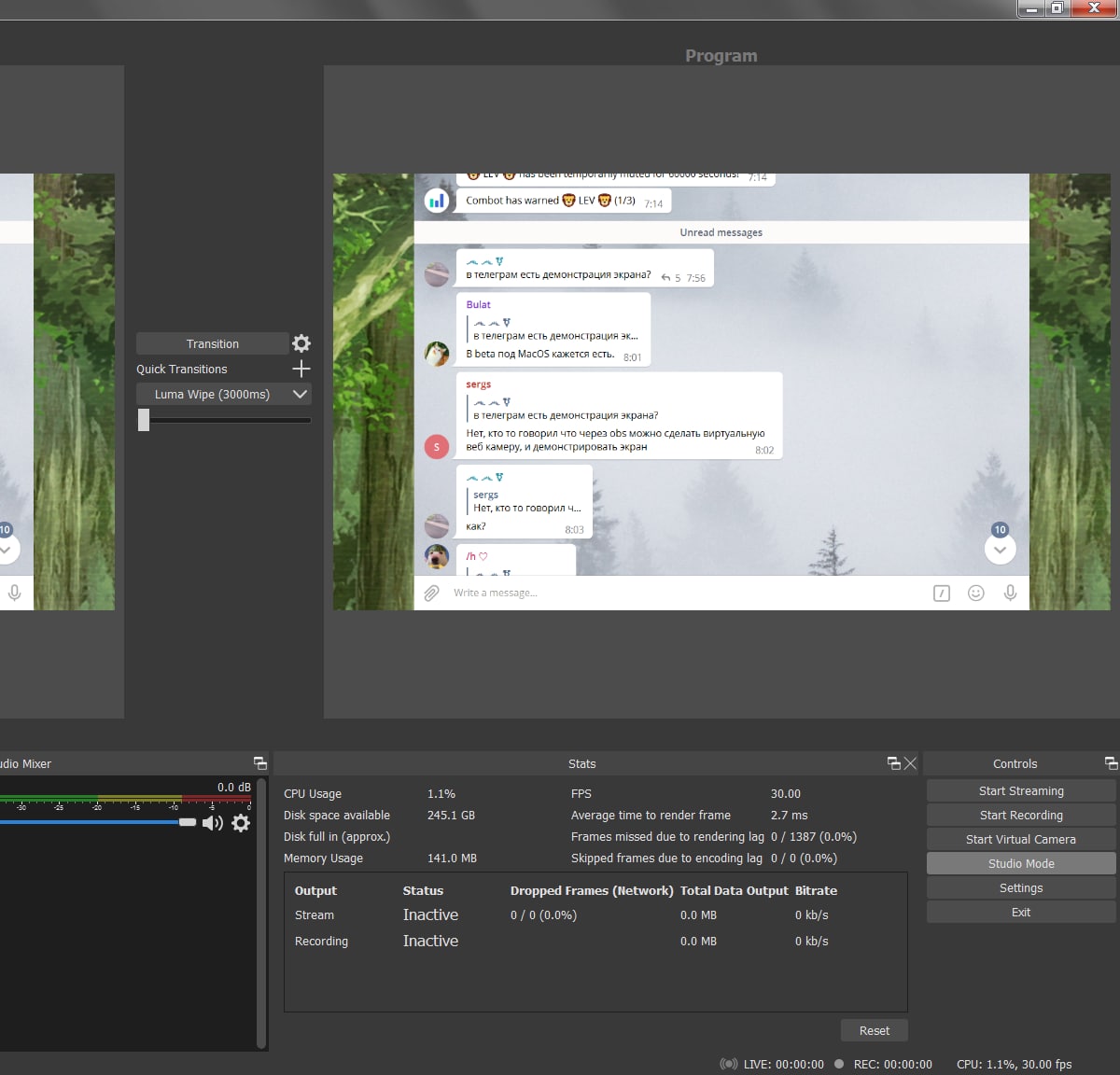Undock the Audio Mixer panel
Viewport: 1120px width, 1075px height.
pos(260,763)
